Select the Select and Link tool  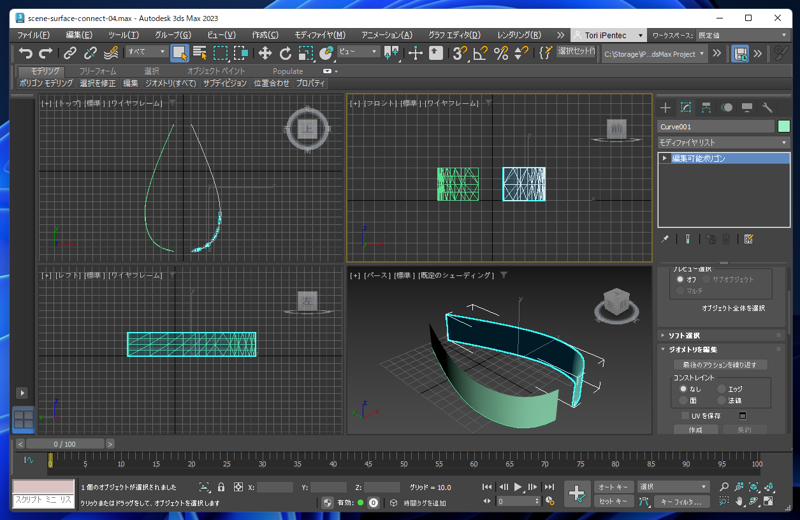[x=70, y=53]
